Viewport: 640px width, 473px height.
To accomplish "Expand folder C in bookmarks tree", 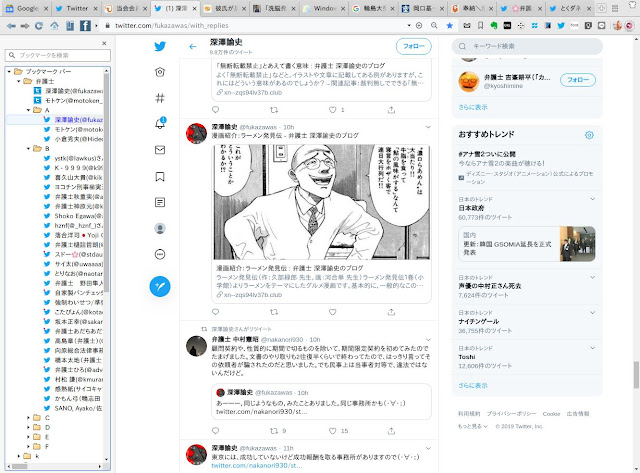I will (x=28, y=417).
